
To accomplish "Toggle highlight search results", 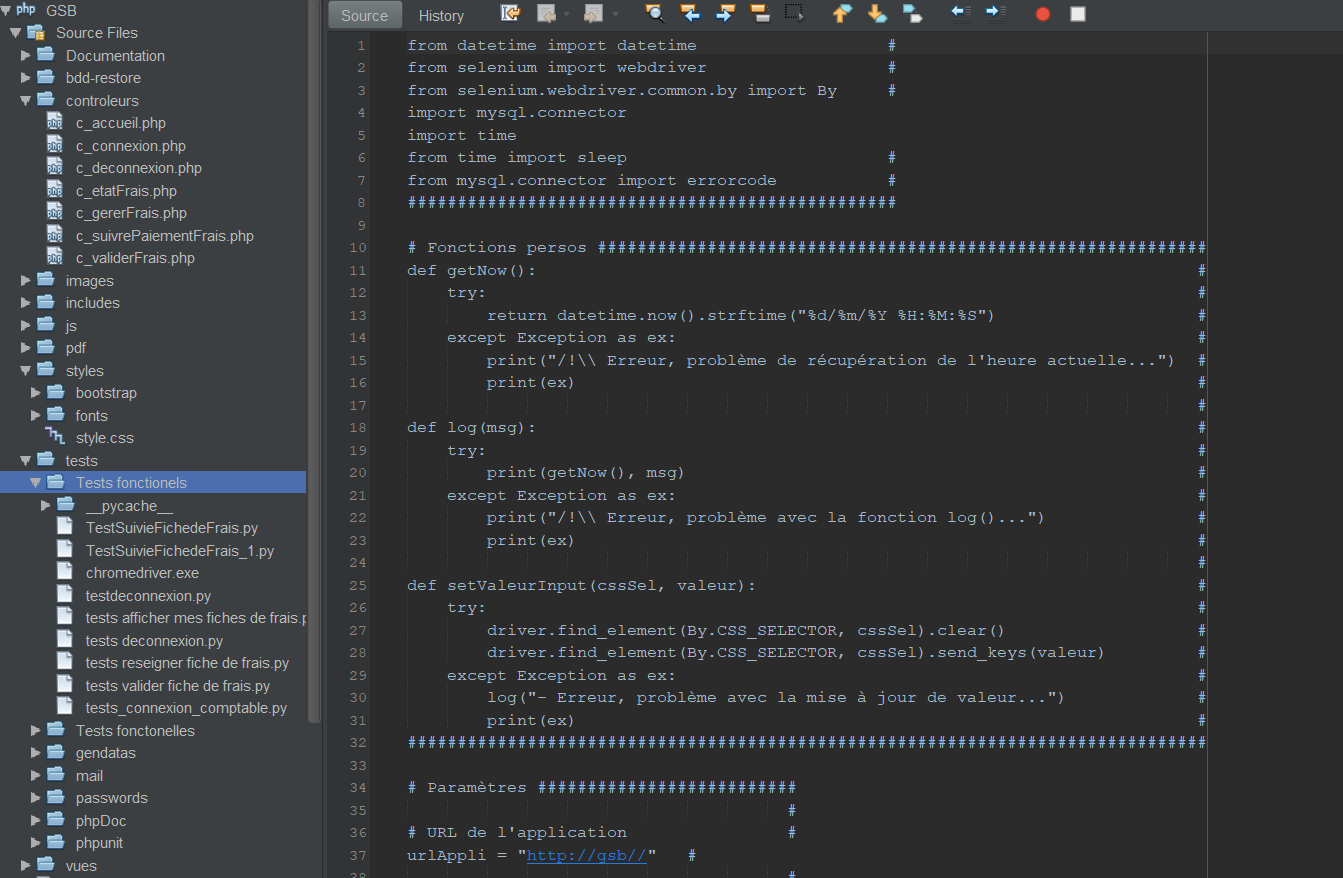I will [760, 14].
